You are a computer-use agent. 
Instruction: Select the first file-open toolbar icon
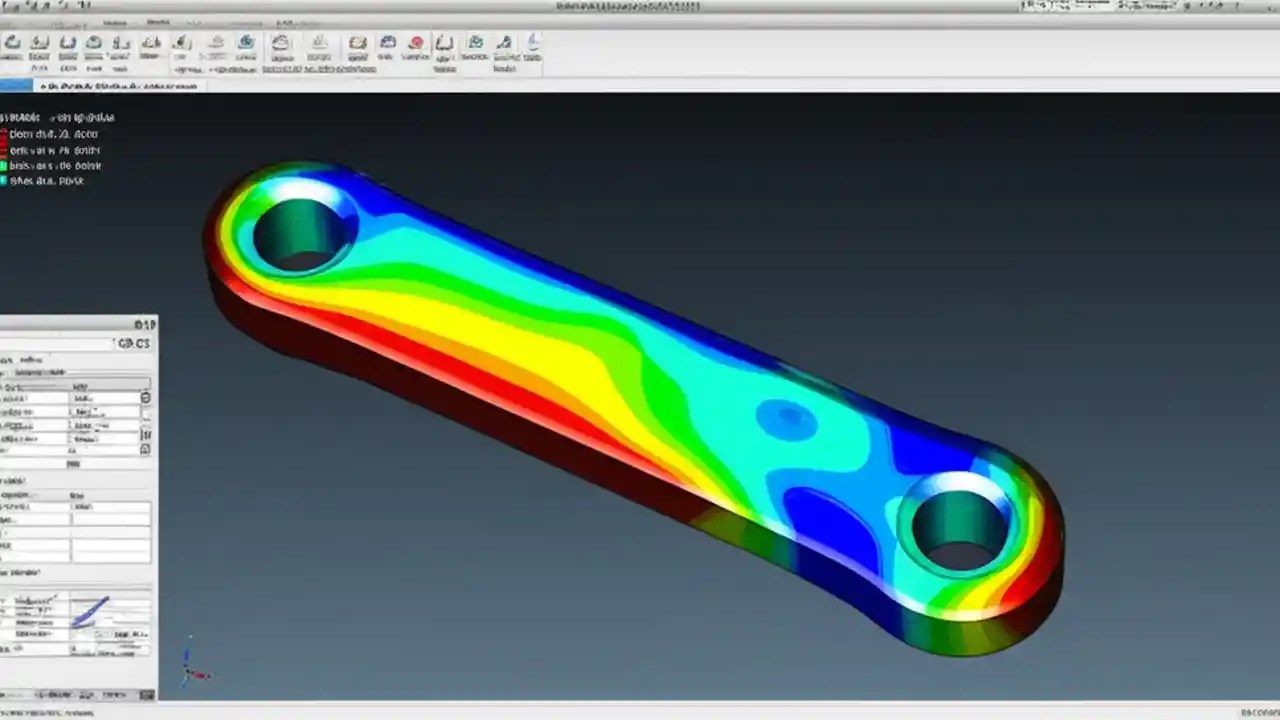point(13,43)
